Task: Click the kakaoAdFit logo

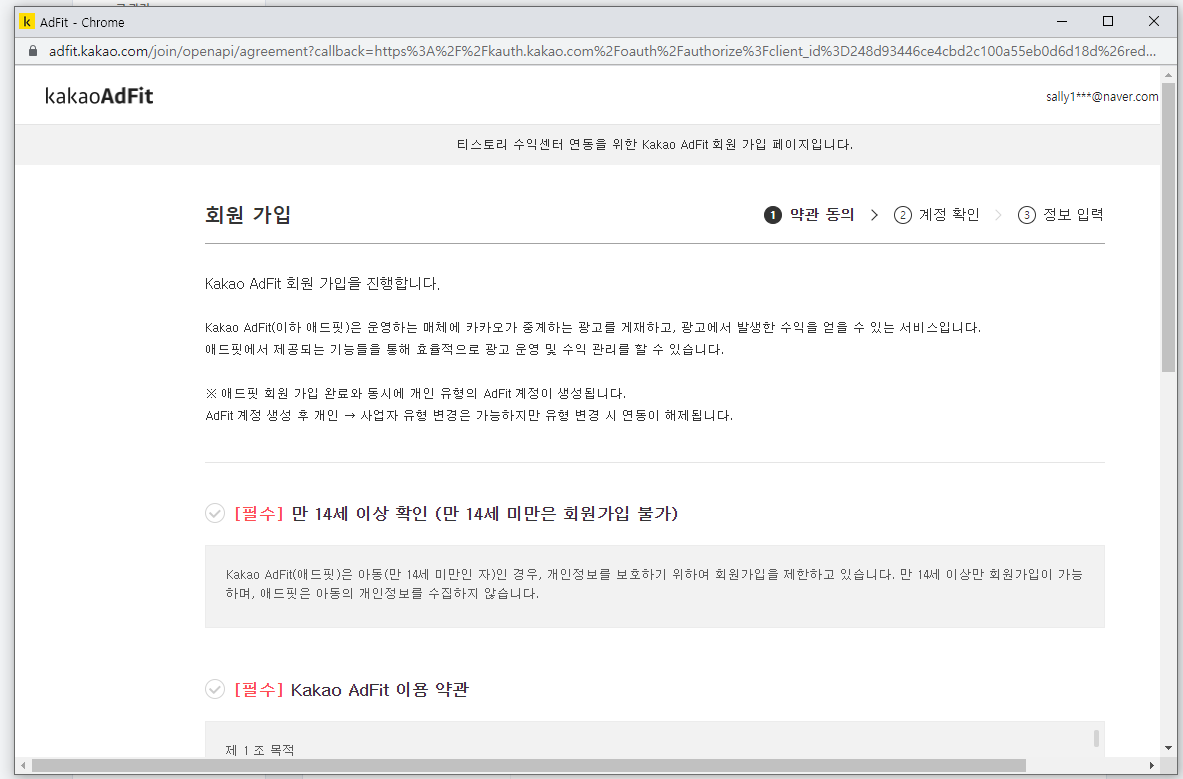Action: point(99,96)
